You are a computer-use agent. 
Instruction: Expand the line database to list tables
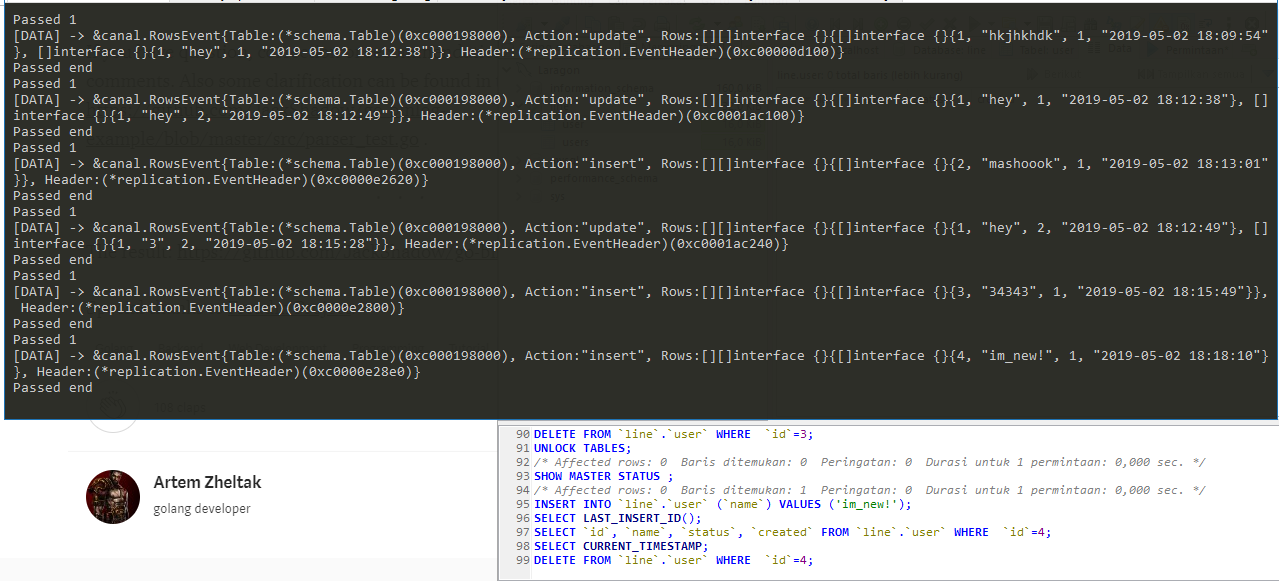517,106
